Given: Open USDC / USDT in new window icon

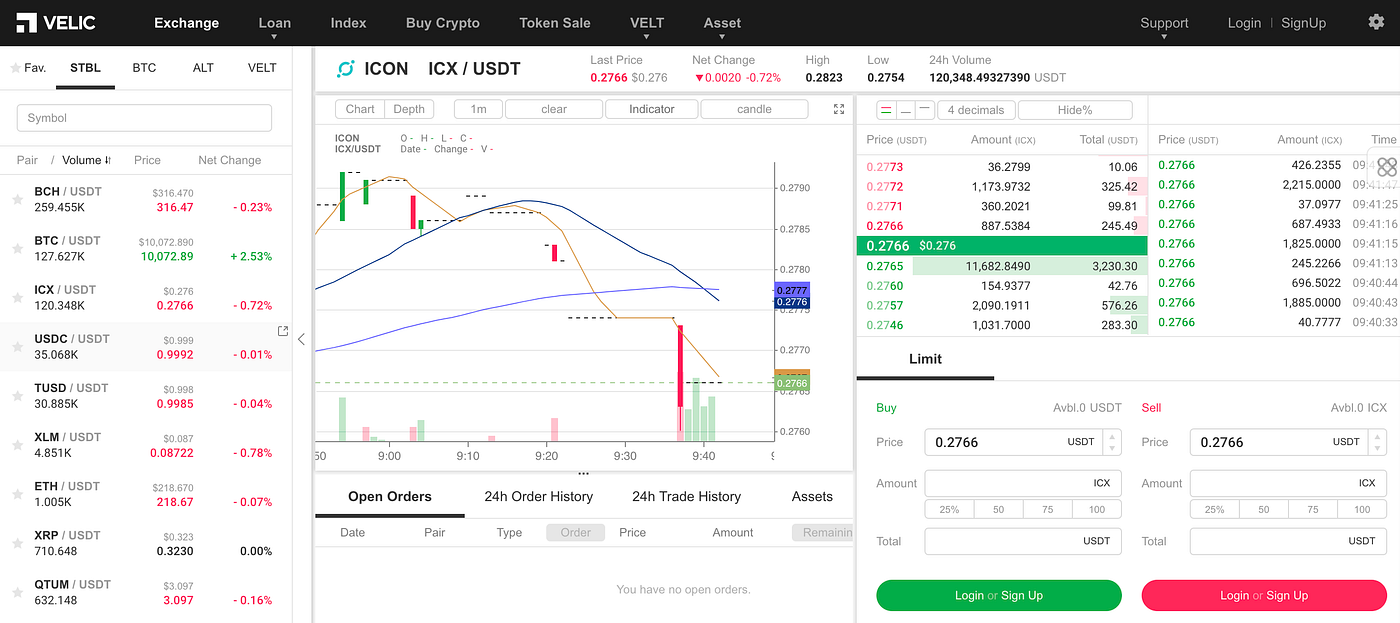Looking at the screenshot, I should click(282, 331).
